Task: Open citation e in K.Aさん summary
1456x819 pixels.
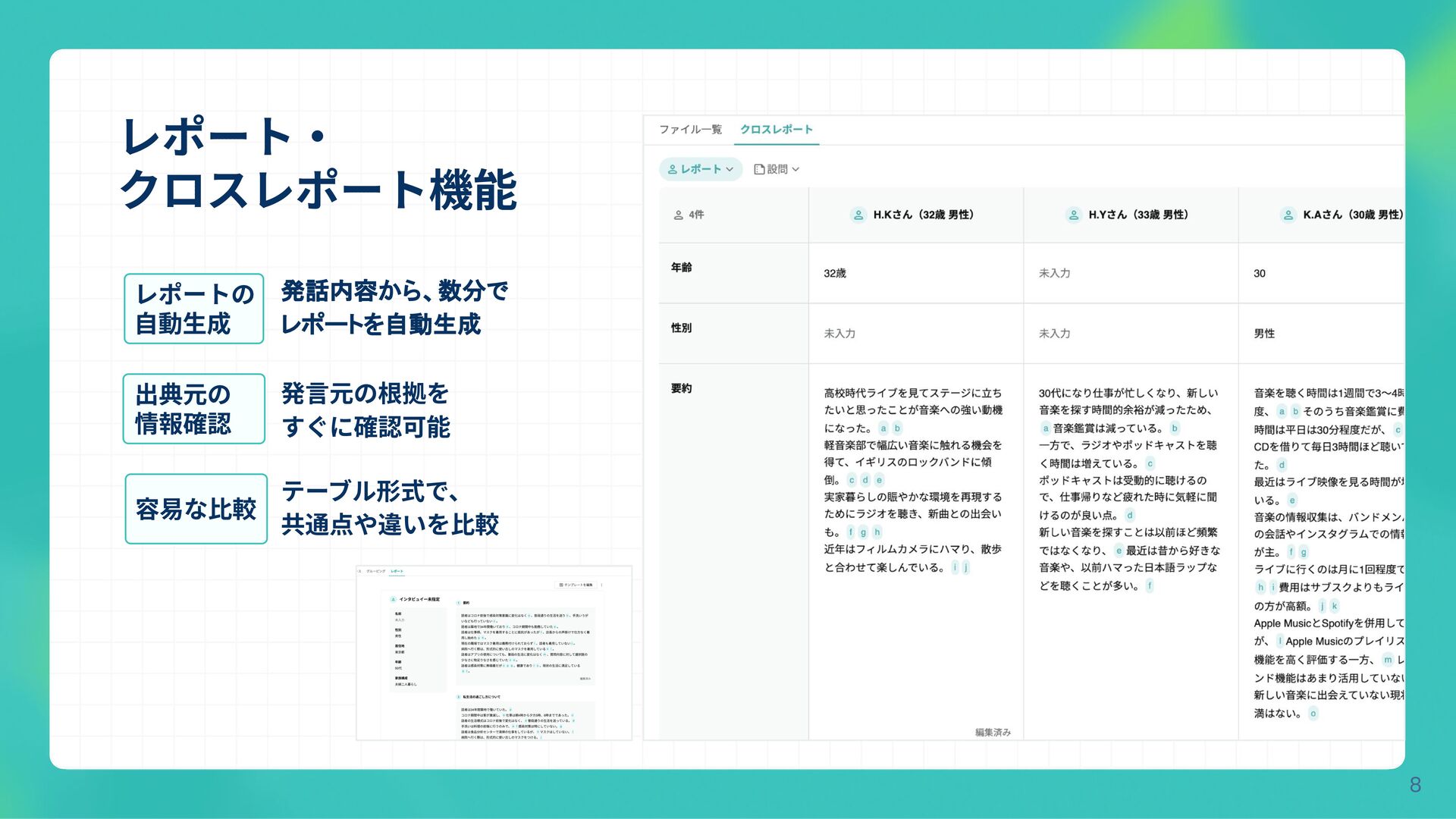Action: click(1292, 500)
